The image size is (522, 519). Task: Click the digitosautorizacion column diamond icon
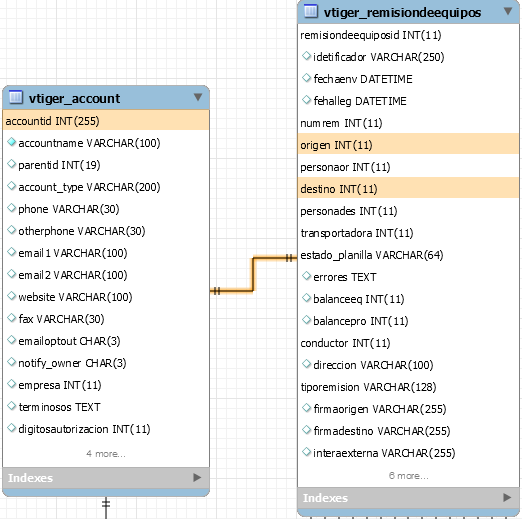point(12,428)
